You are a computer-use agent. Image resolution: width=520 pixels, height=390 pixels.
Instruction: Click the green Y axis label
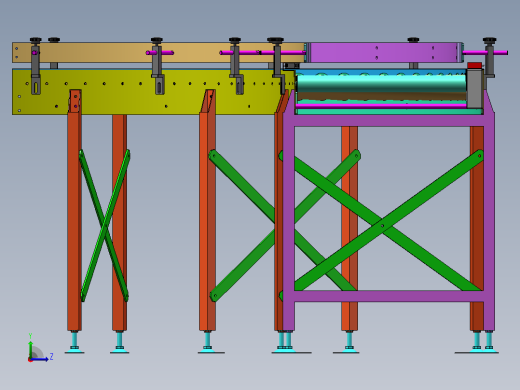click(30, 336)
